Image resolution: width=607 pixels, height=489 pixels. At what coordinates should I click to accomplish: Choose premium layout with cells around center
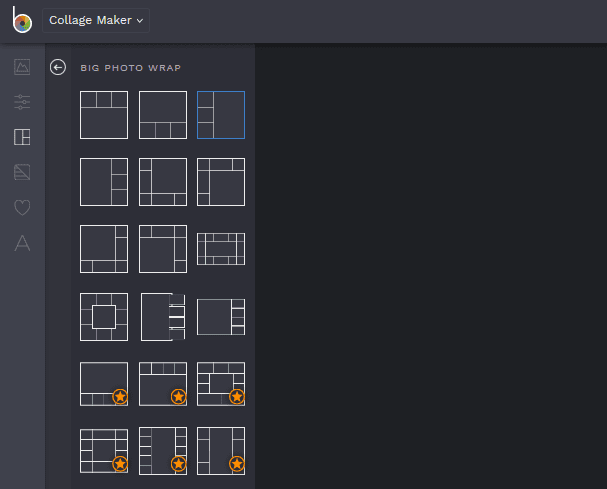(104, 451)
